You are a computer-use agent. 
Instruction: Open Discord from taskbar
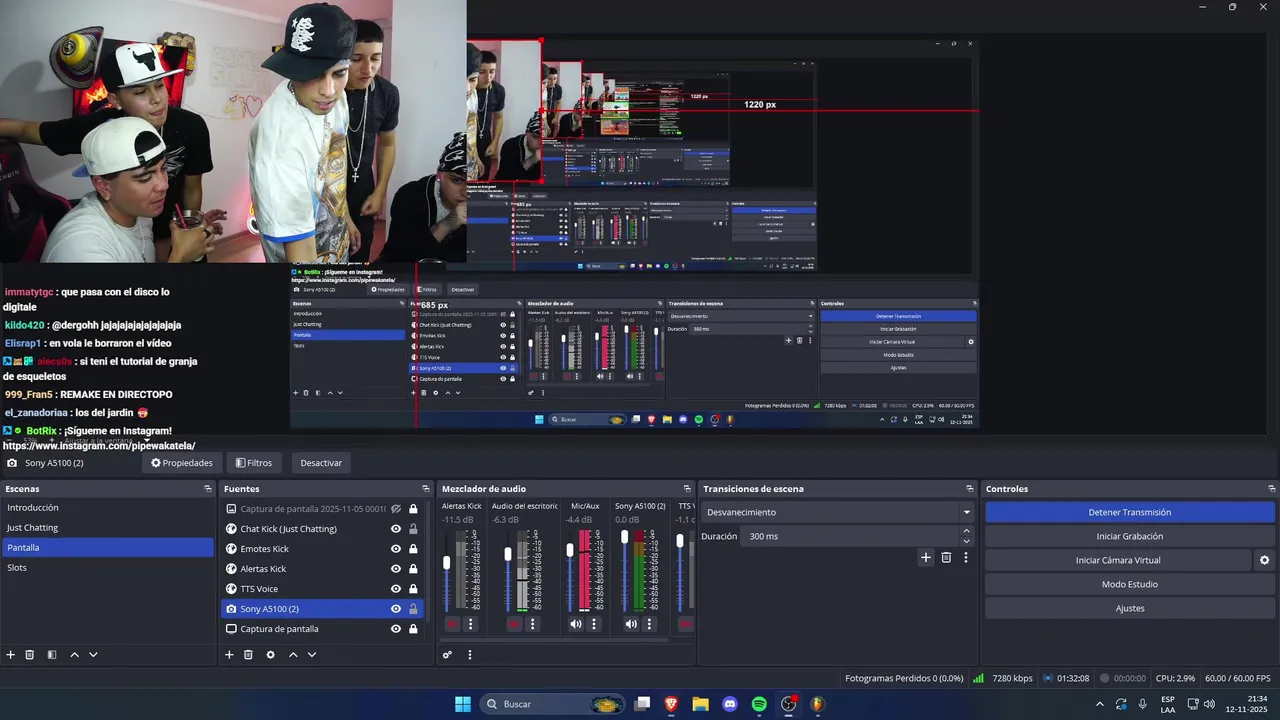[730, 704]
